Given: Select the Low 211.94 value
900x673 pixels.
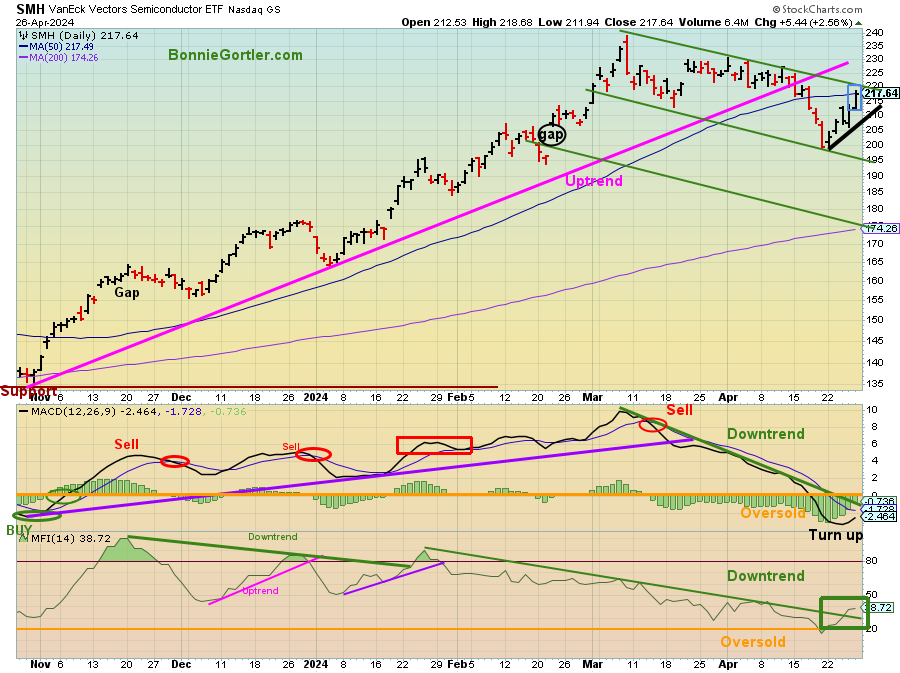Looking at the screenshot, I should click(x=568, y=22).
